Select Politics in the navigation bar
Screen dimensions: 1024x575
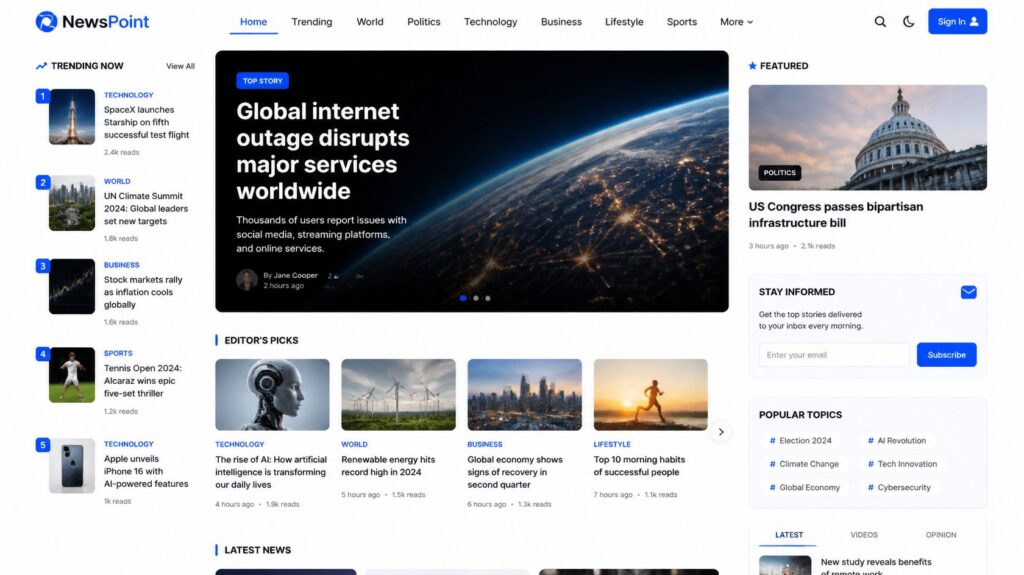424,22
